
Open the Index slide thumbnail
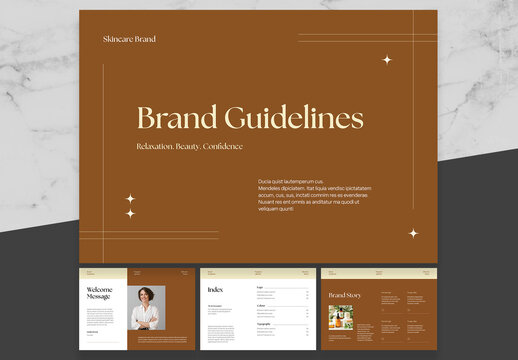258,309
